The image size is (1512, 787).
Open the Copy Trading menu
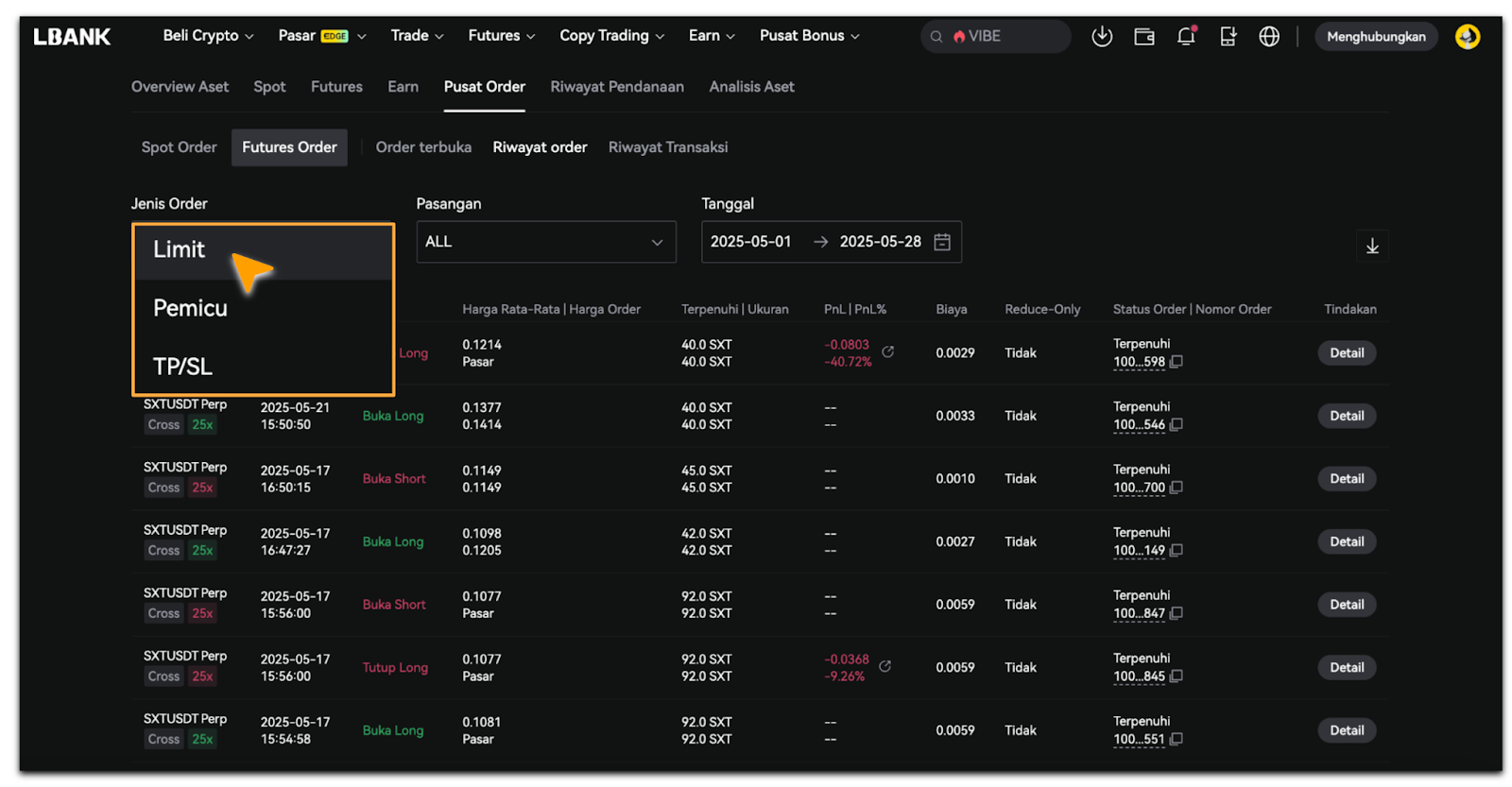pos(611,36)
